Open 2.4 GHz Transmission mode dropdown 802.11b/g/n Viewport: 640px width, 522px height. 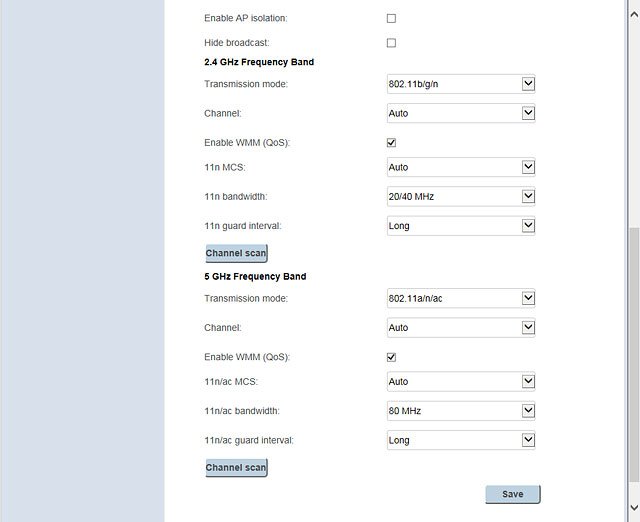pos(461,84)
